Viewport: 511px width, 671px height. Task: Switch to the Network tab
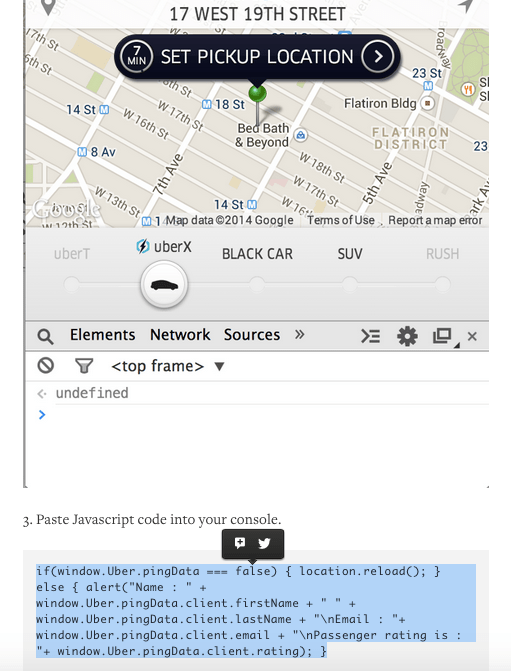(x=180, y=335)
